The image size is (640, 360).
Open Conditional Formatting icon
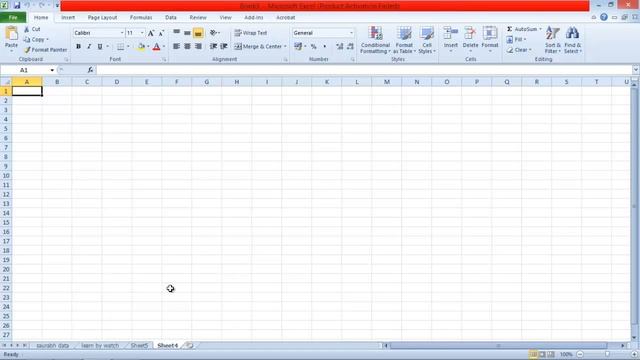376,33
